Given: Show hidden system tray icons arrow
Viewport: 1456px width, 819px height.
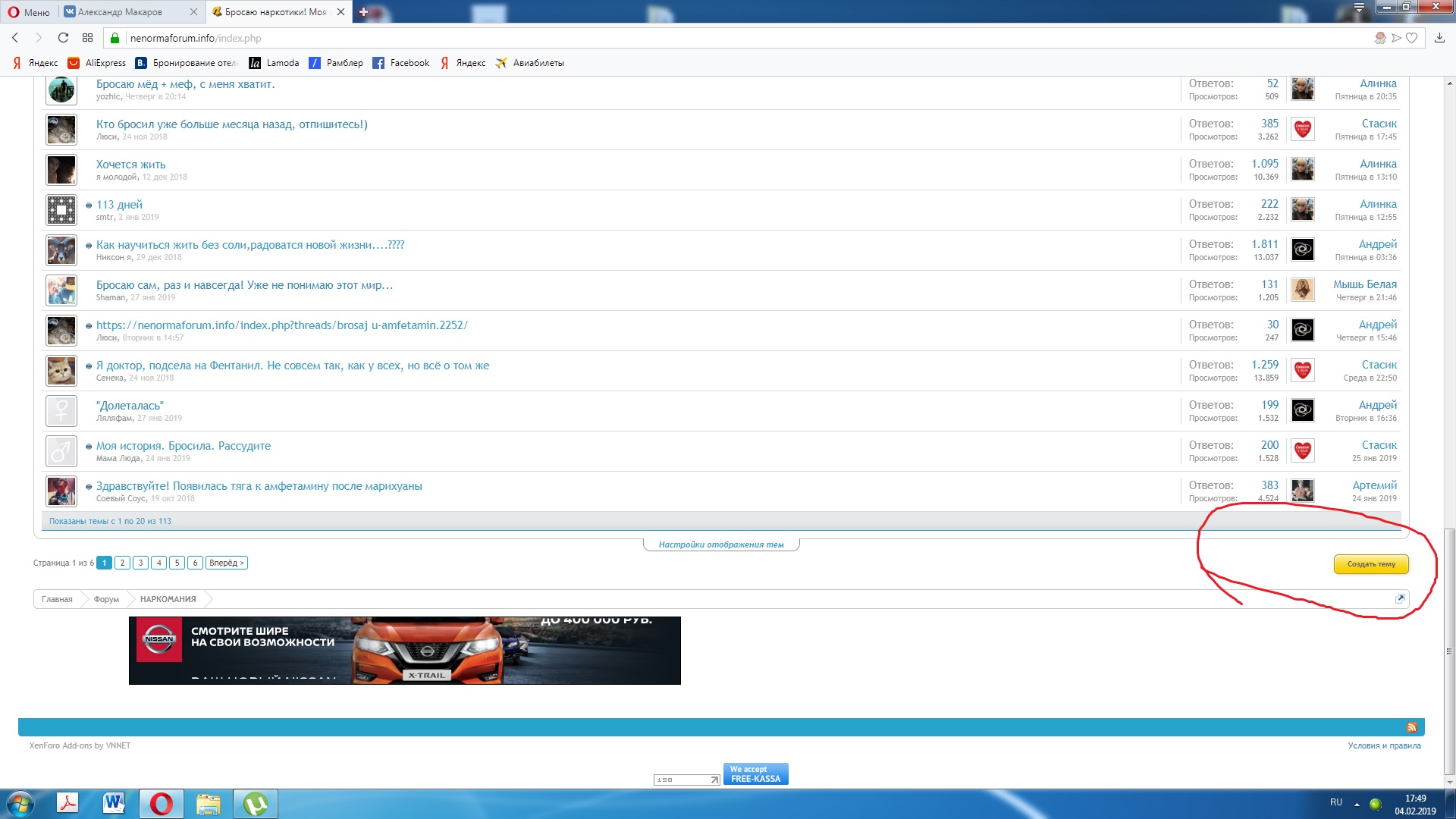Looking at the screenshot, I should pyautogui.click(x=1357, y=804).
